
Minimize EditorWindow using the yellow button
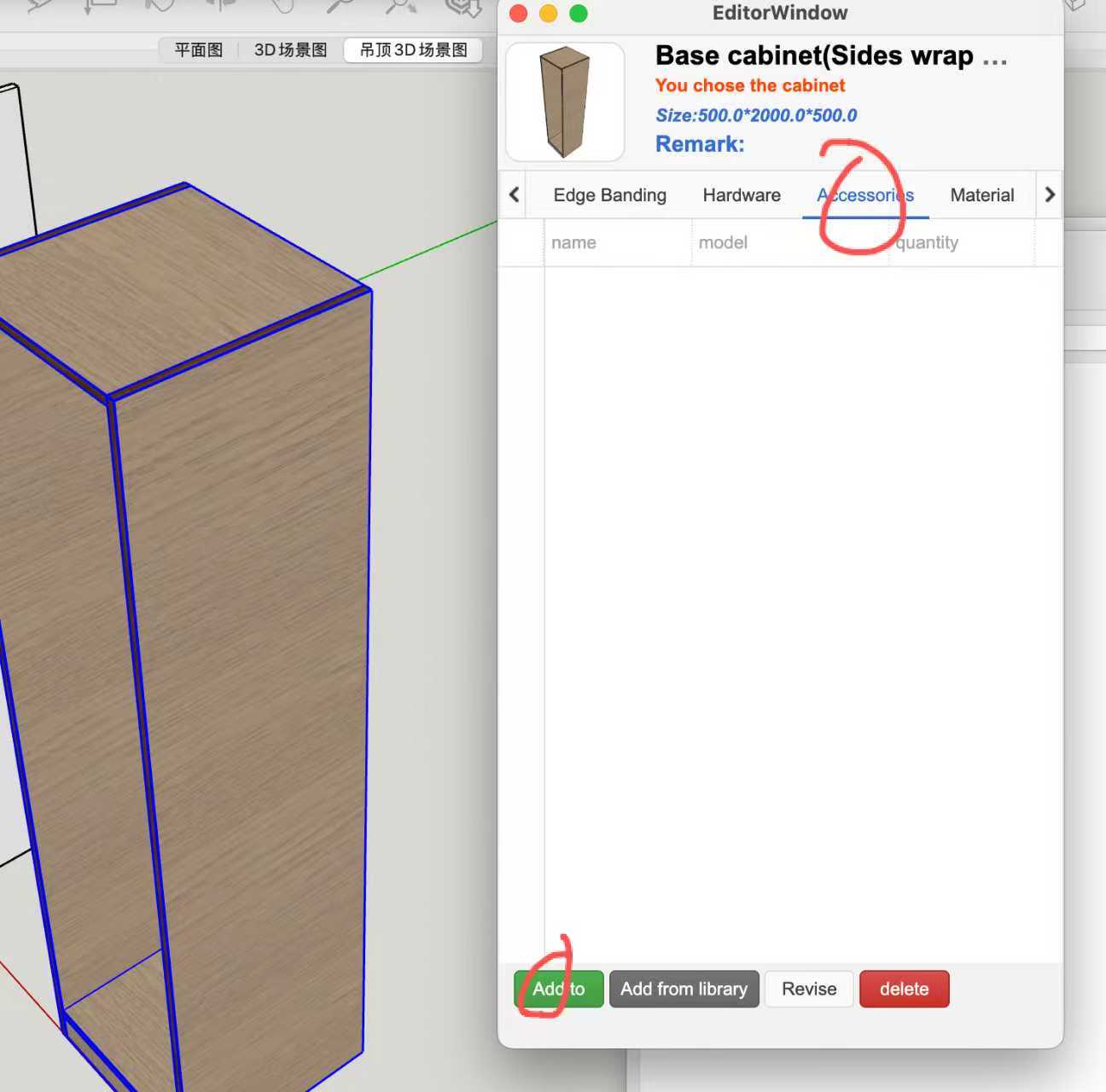click(548, 14)
